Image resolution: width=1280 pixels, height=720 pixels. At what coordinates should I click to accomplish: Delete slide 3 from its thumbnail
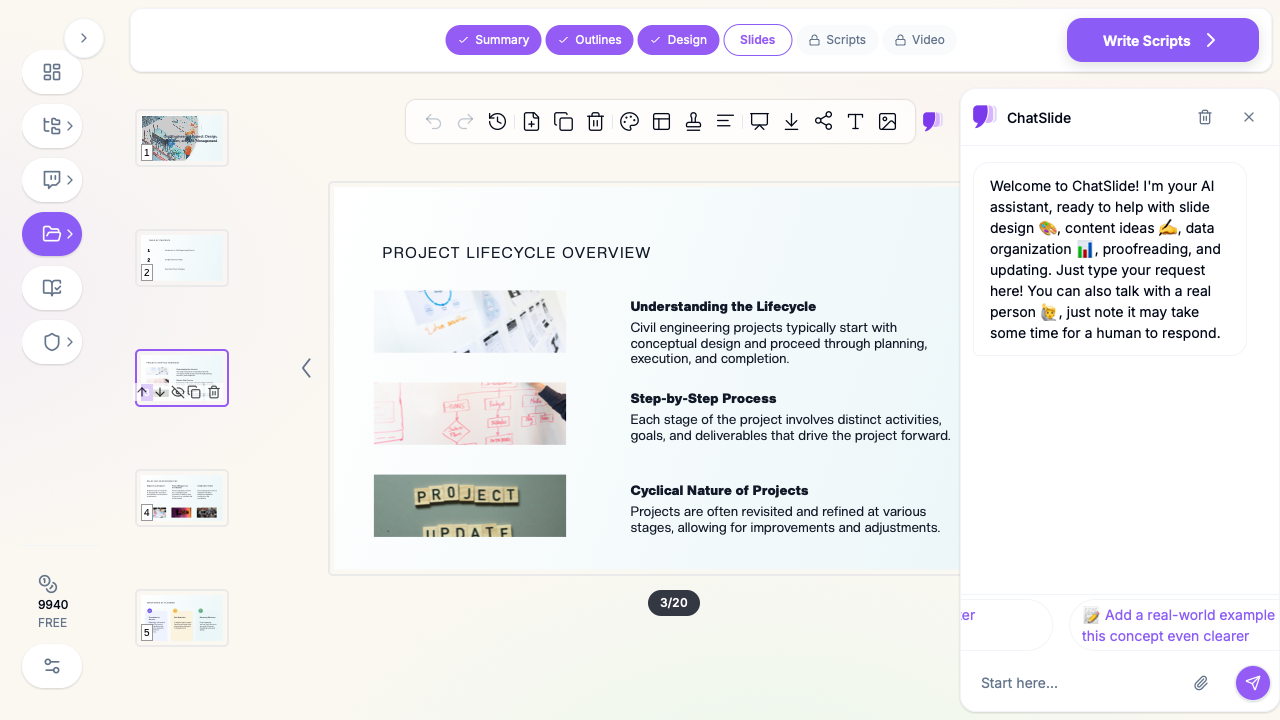(x=213, y=392)
